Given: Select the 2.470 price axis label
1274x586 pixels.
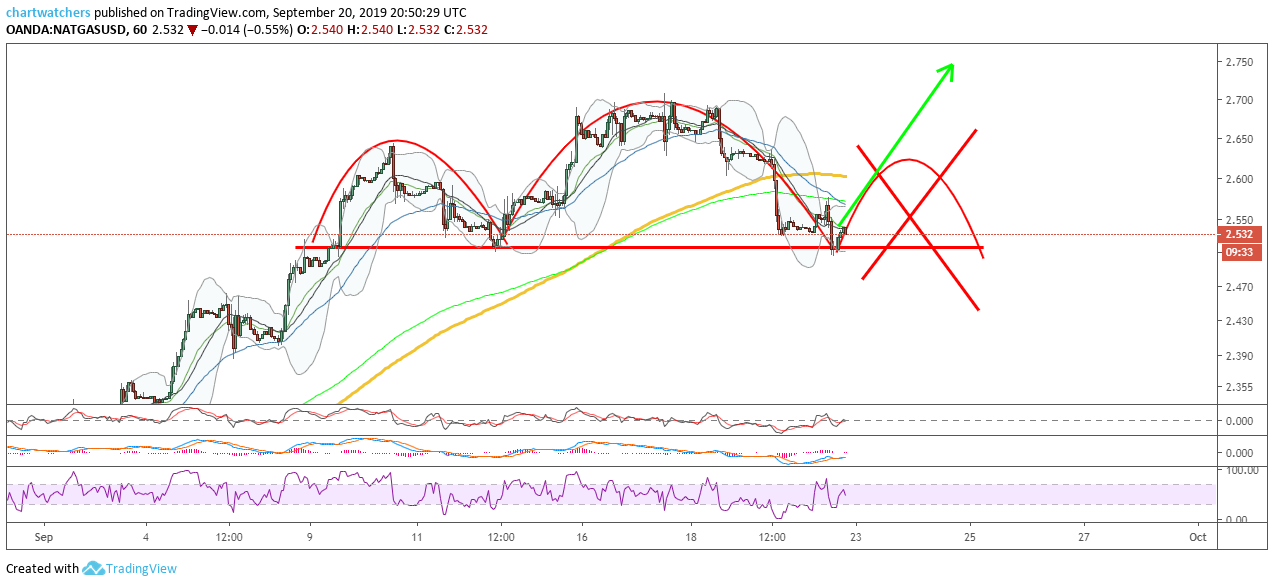Looking at the screenshot, I should [x=1239, y=287].
